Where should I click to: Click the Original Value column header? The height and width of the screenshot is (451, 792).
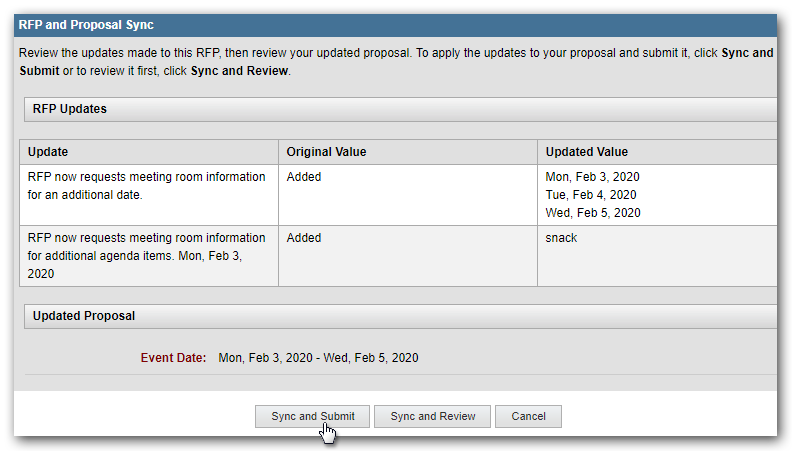(326, 152)
